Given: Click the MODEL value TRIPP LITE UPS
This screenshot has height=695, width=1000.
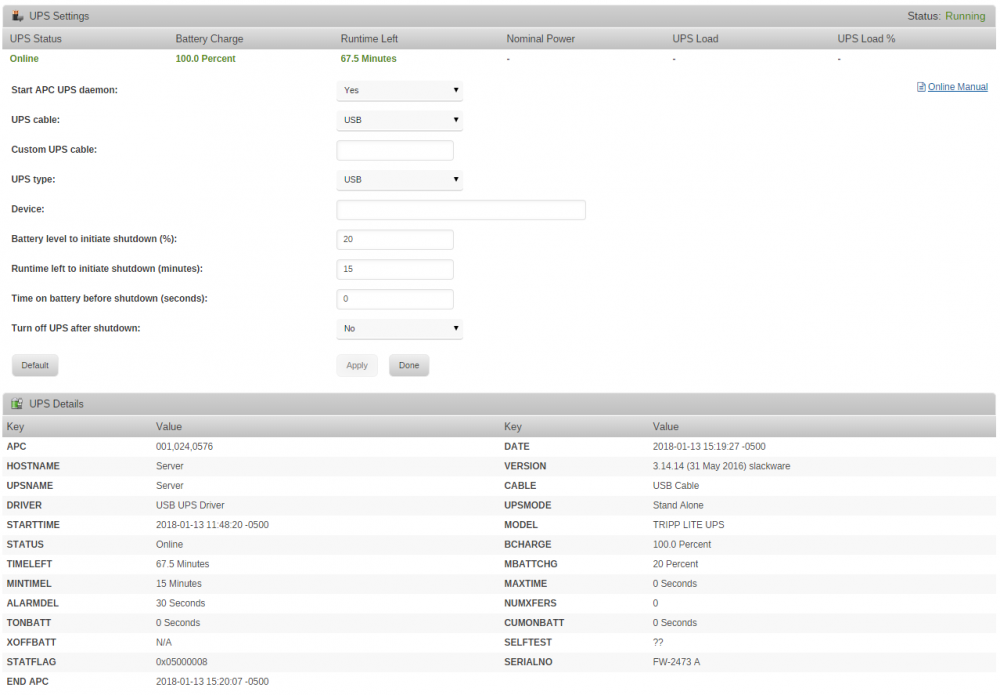Looking at the screenshot, I should (x=689, y=525).
